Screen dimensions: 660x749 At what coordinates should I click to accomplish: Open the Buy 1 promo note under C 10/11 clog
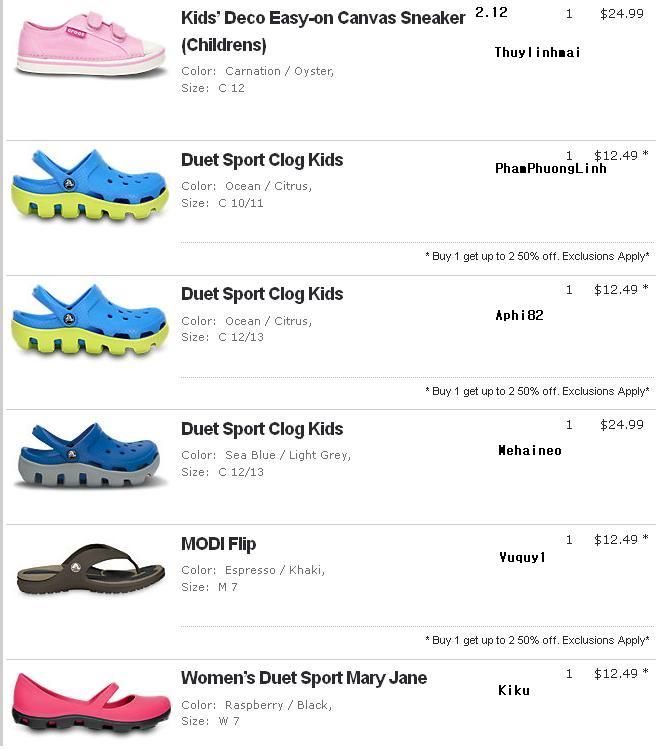tap(537, 256)
